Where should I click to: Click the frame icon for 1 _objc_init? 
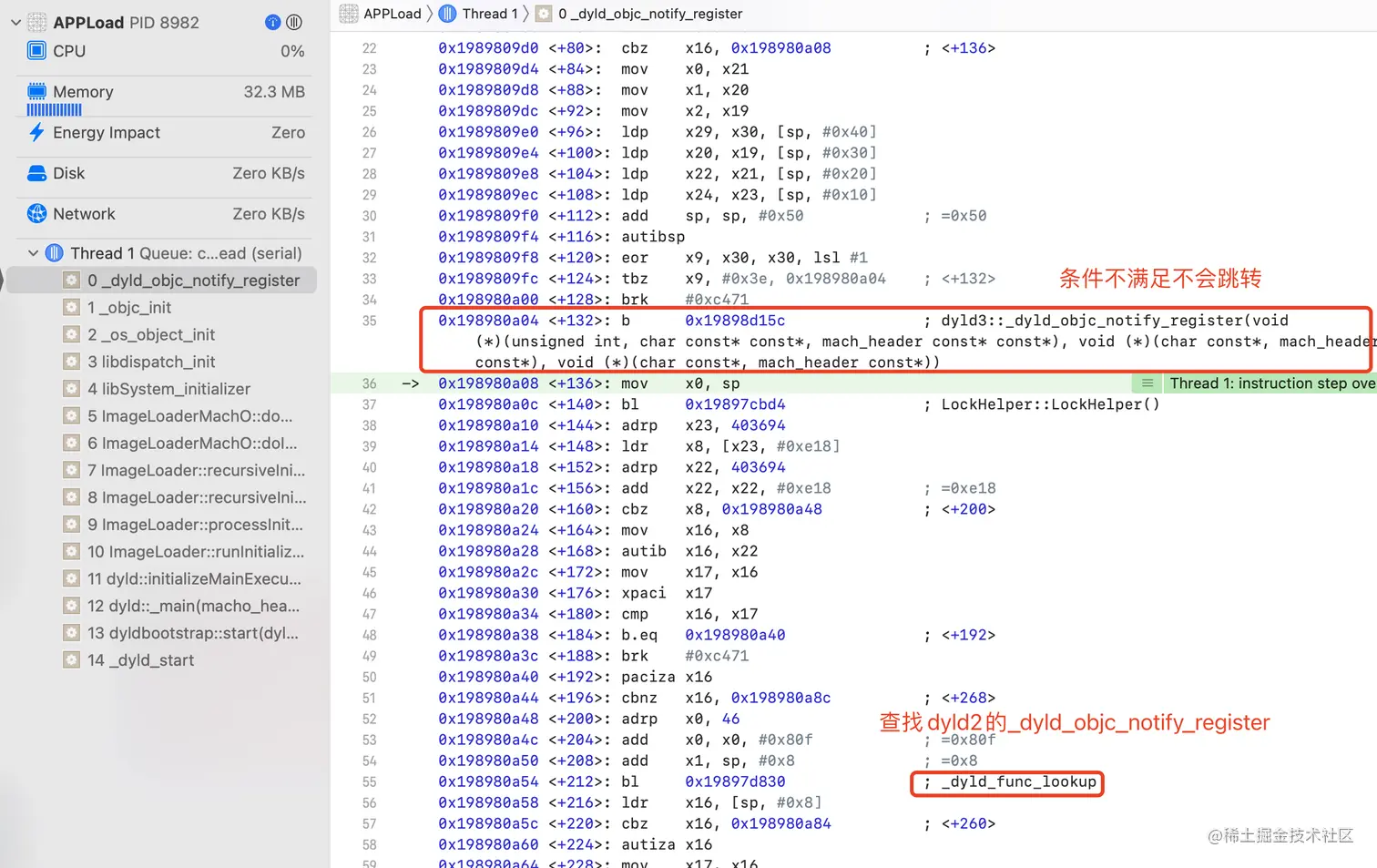click(71, 308)
